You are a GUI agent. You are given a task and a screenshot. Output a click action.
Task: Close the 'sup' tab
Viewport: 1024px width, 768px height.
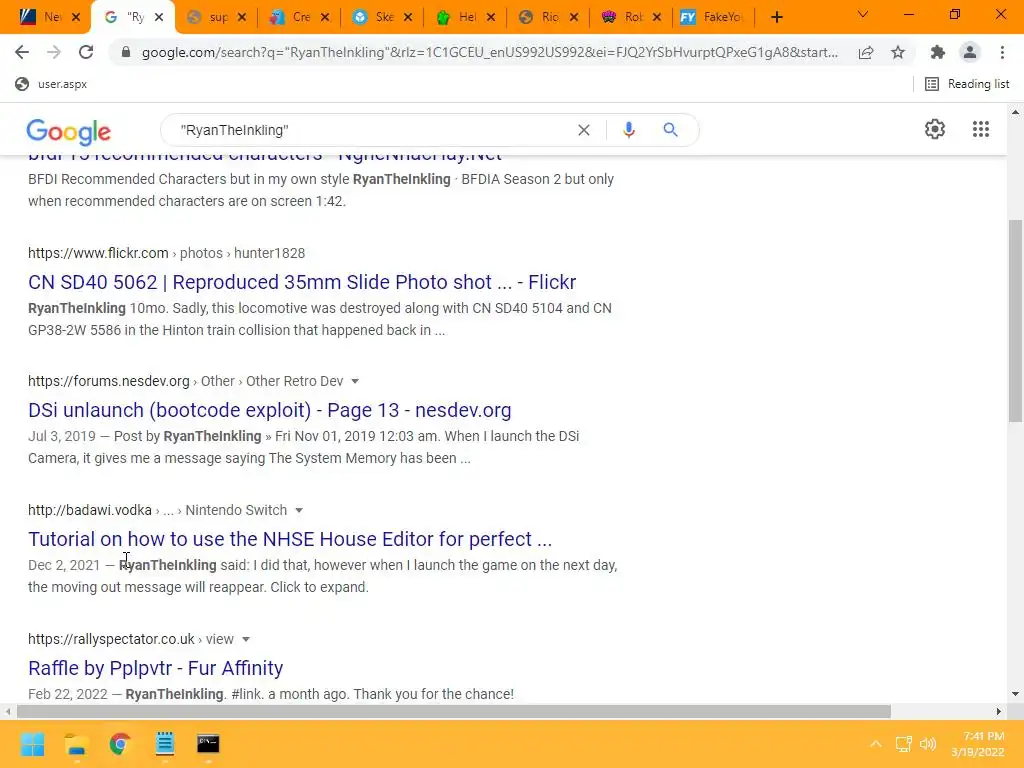(242, 17)
